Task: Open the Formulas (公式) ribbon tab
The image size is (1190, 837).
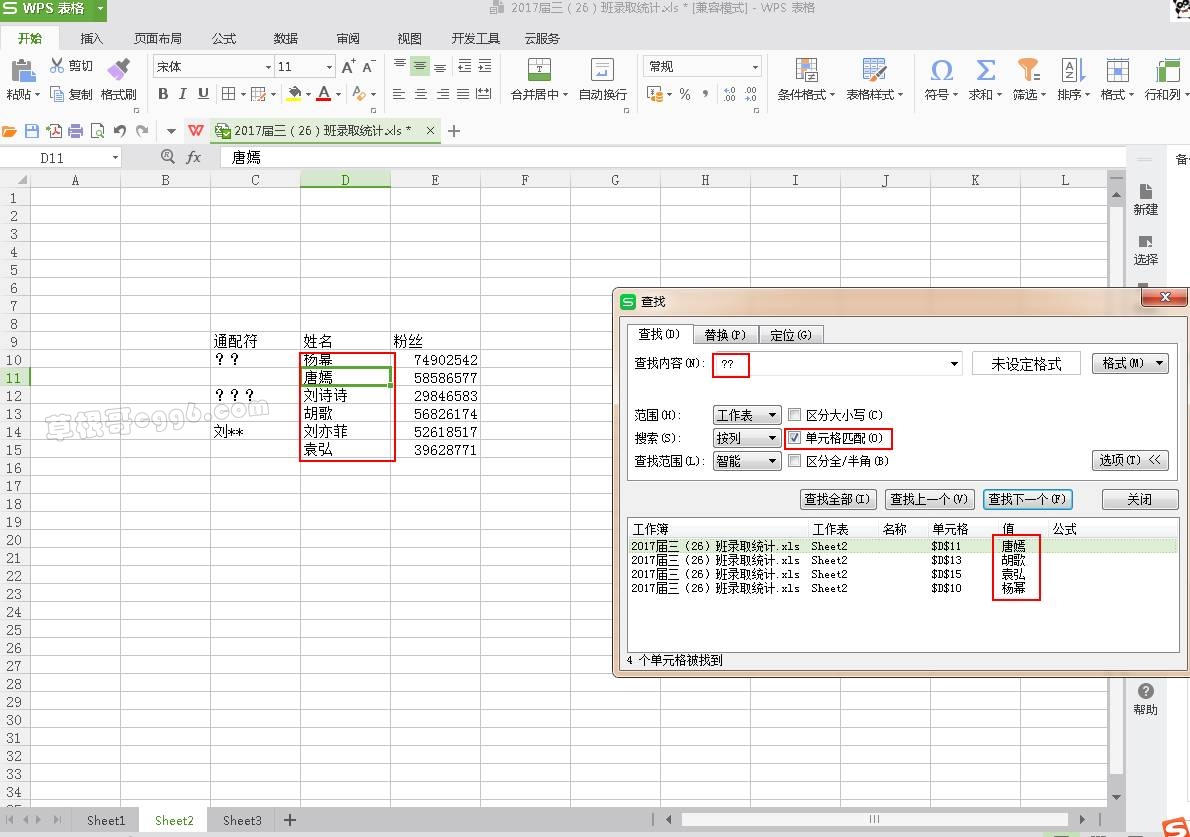Action: pos(224,39)
